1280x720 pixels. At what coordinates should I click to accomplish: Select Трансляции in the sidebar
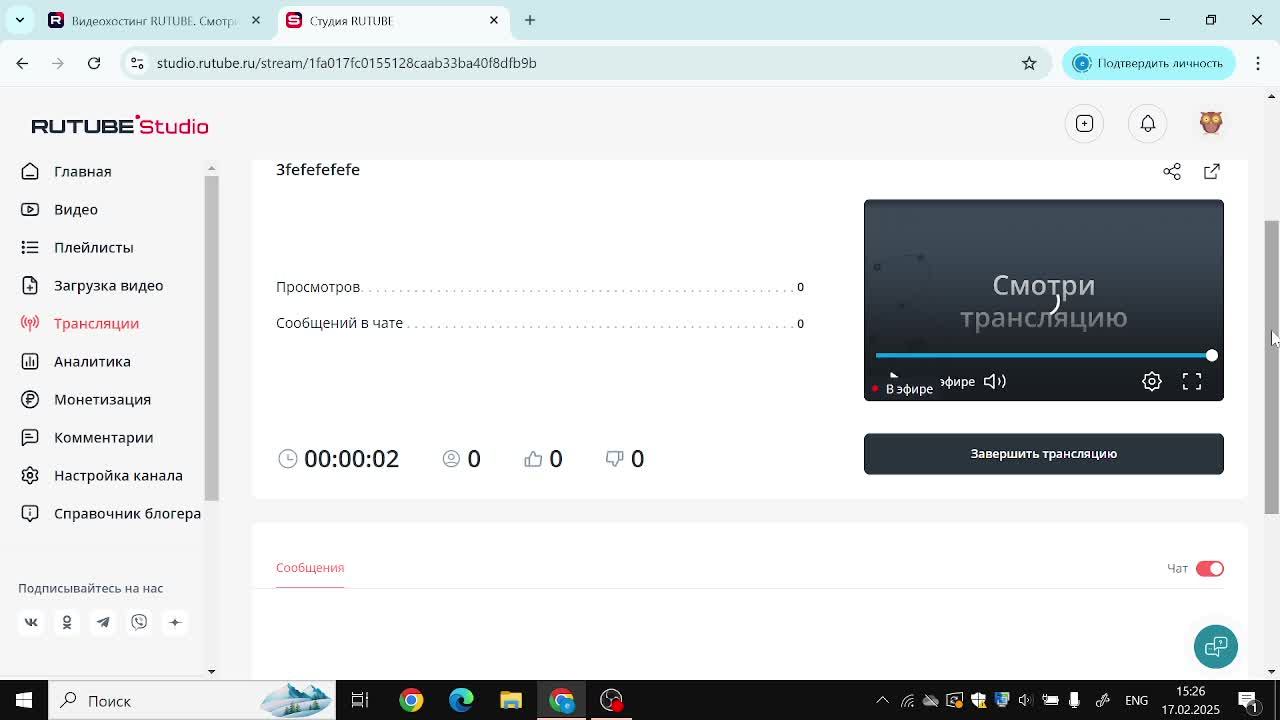coord(96,323)
